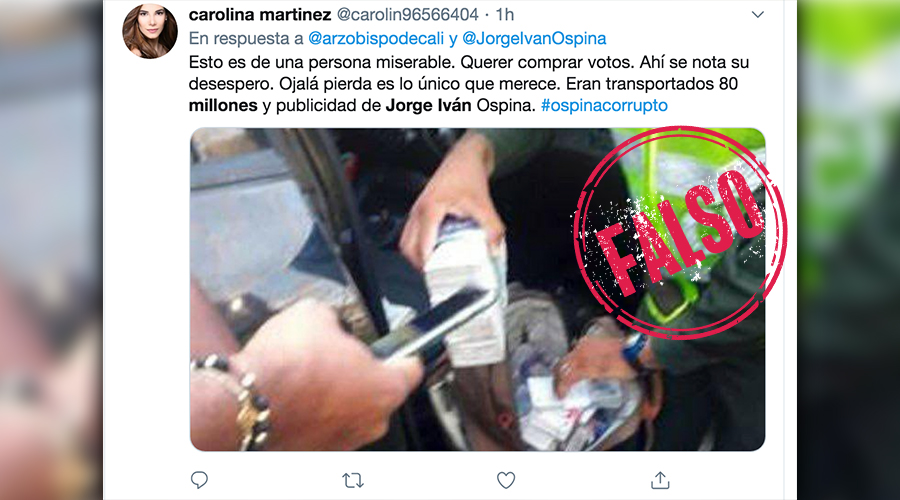Click the bold name Jorge Iván
The width and height of the screenshot is (900, 500).
[428, 106]
